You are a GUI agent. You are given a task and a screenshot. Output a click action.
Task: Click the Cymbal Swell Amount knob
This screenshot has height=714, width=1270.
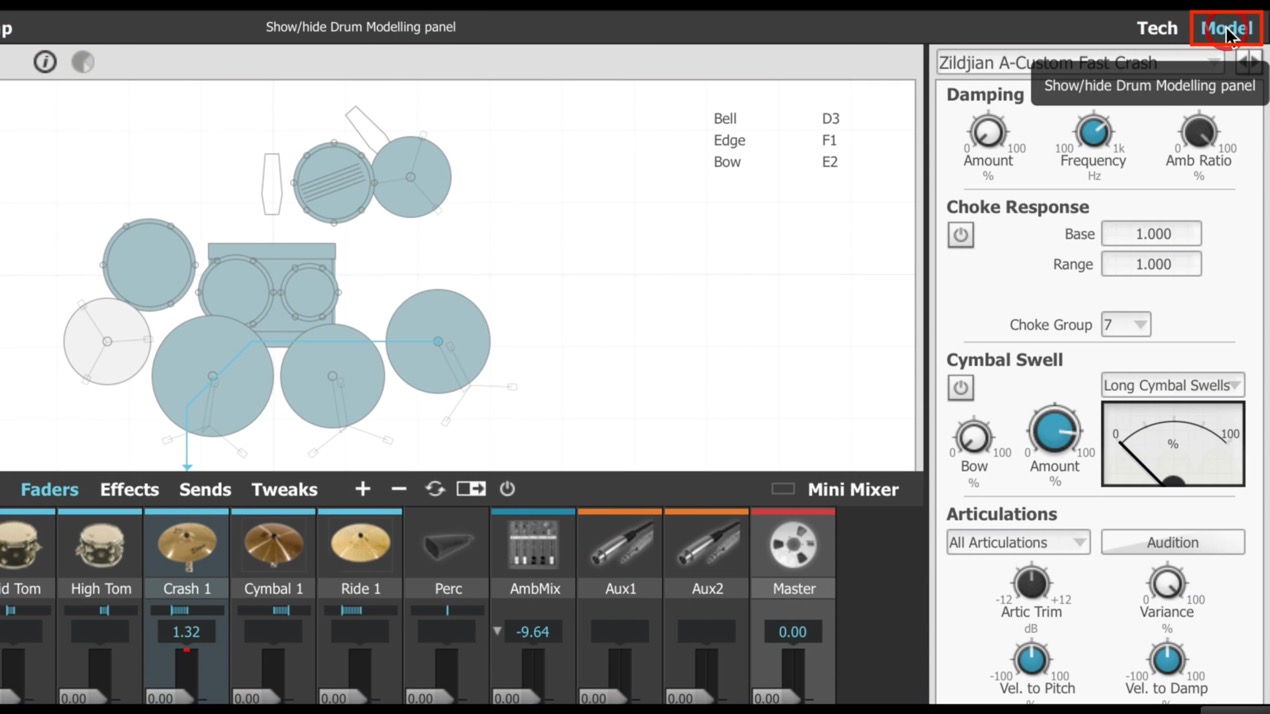pos(1054,432)
